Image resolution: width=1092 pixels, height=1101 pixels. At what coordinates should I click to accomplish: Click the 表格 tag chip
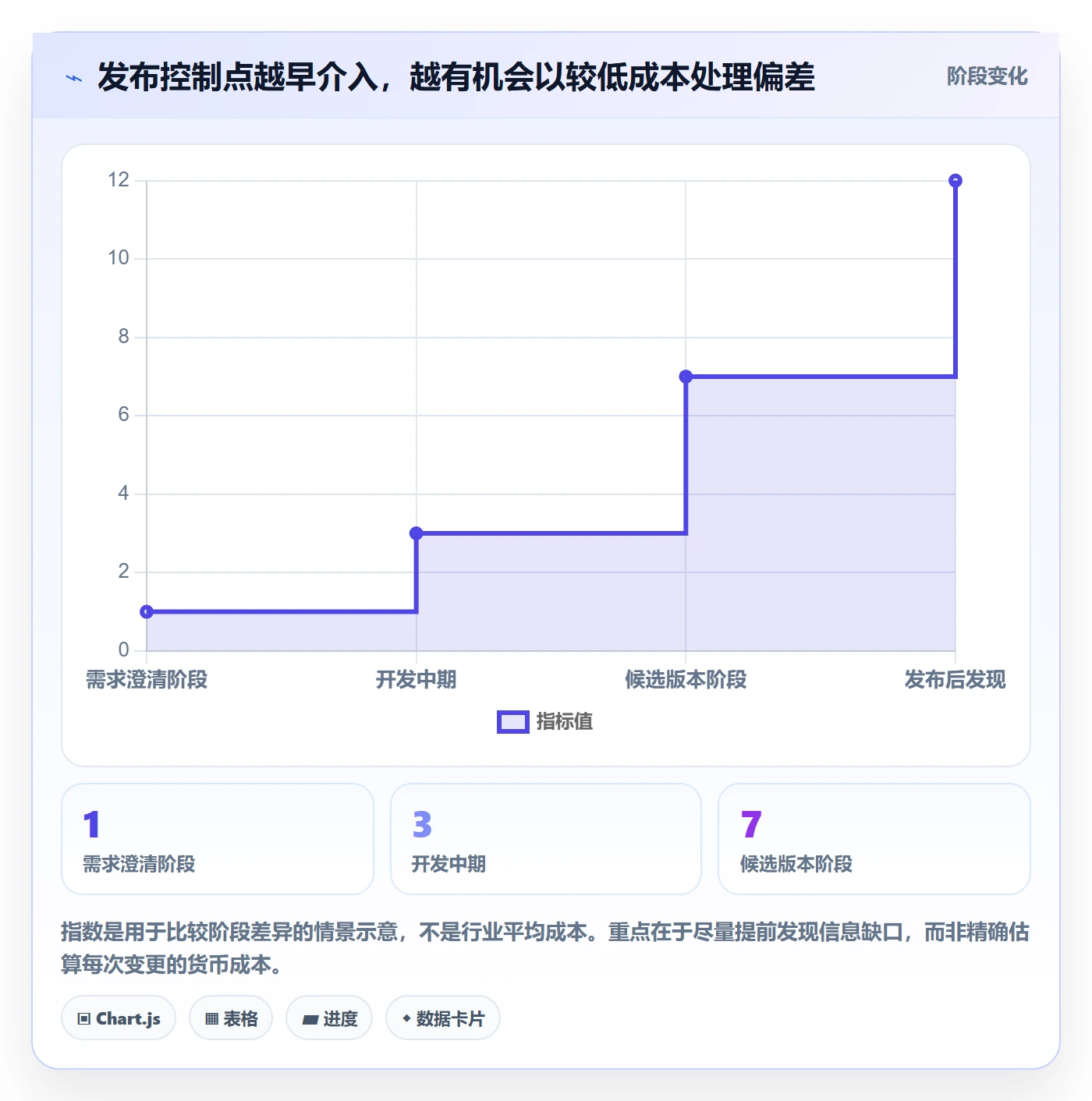[x=231, y=1018]
